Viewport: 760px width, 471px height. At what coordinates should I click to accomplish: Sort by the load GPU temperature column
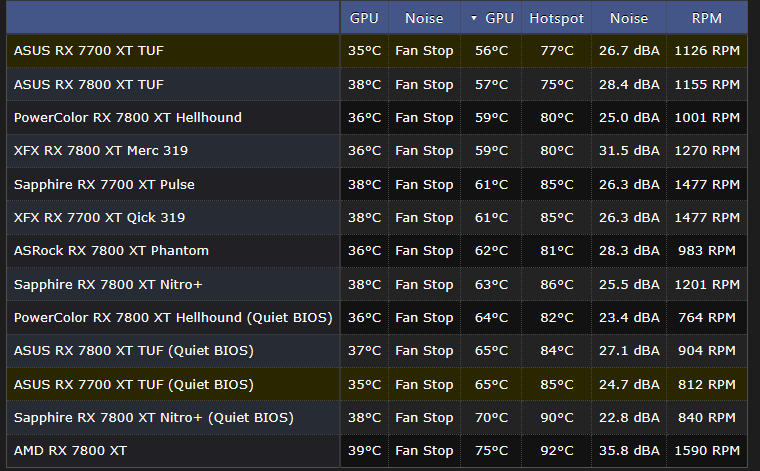(x=492, y=18)
